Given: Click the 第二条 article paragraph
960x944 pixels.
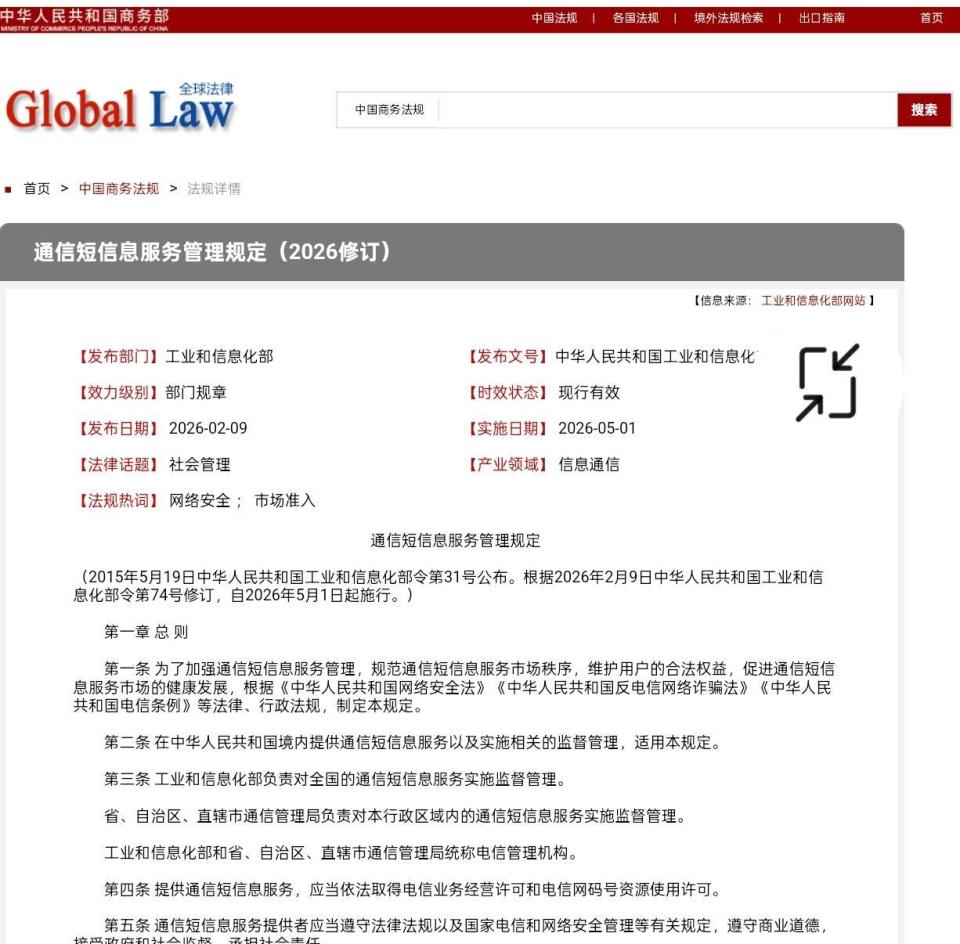Looking at the screenshot, I should point(413,743).
